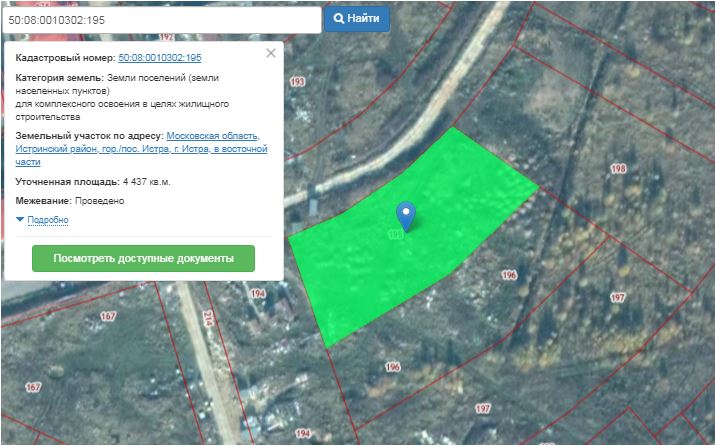Open the Московская область address link
The height and width of the screenshot is (446, 716).
point(213,135)
